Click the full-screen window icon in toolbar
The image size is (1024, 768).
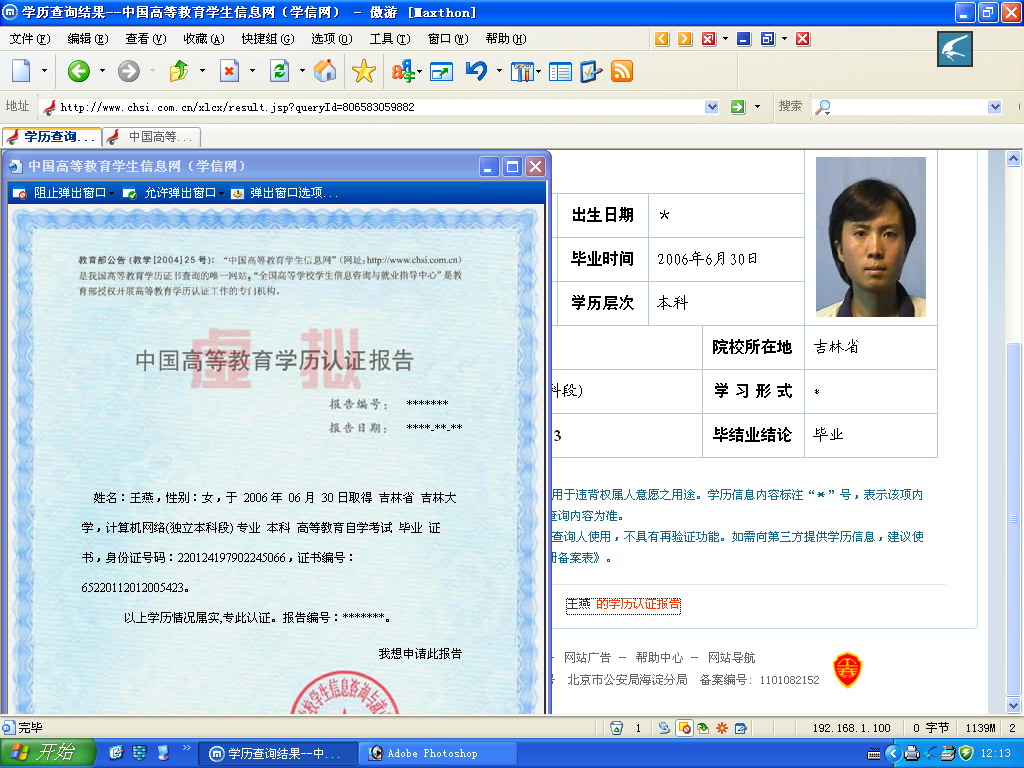click(x=441, y=71)
